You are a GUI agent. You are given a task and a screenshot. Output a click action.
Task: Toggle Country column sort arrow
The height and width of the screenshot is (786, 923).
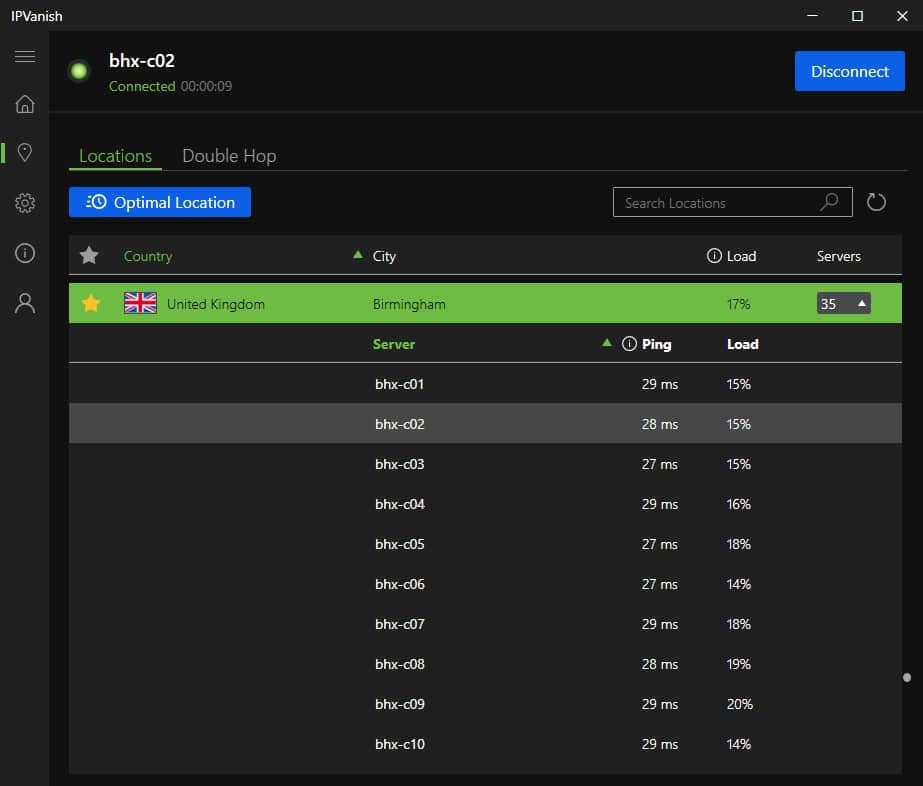pos(357,254)
